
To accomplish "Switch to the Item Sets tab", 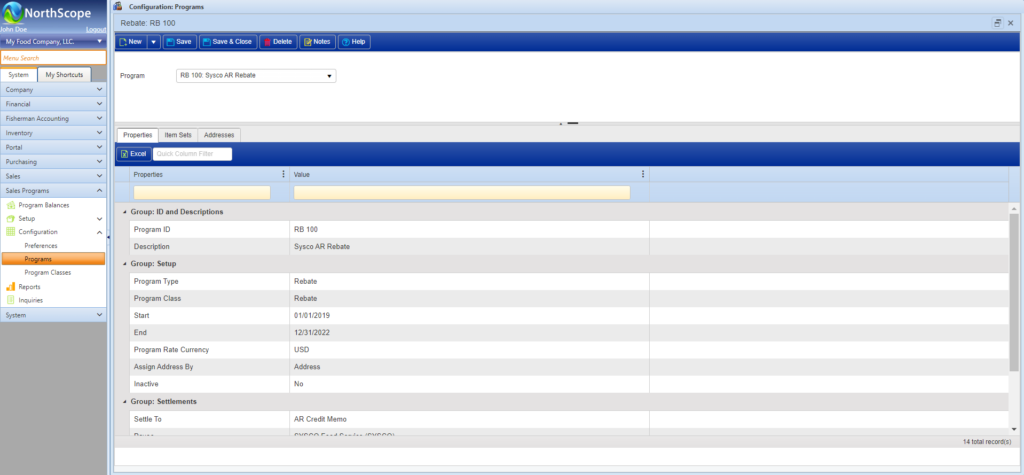I will point(178,134).
